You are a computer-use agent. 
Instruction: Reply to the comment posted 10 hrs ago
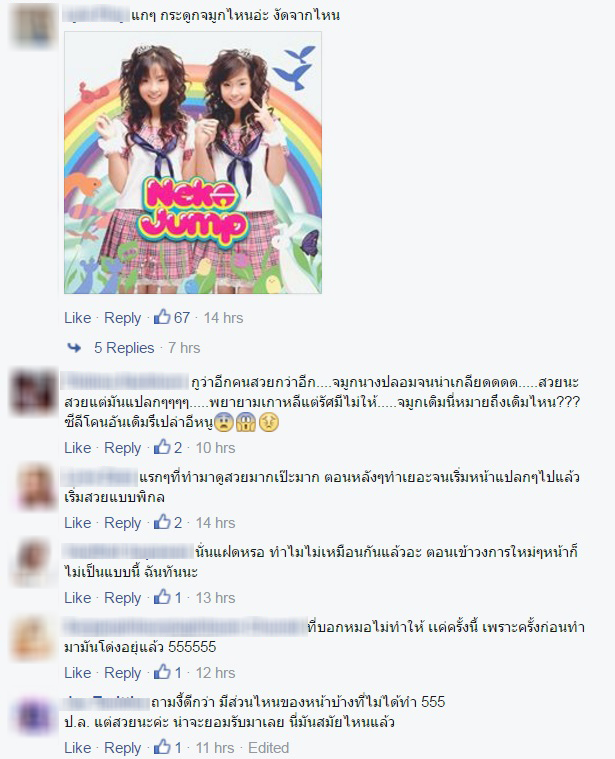(x=122, y=448)
